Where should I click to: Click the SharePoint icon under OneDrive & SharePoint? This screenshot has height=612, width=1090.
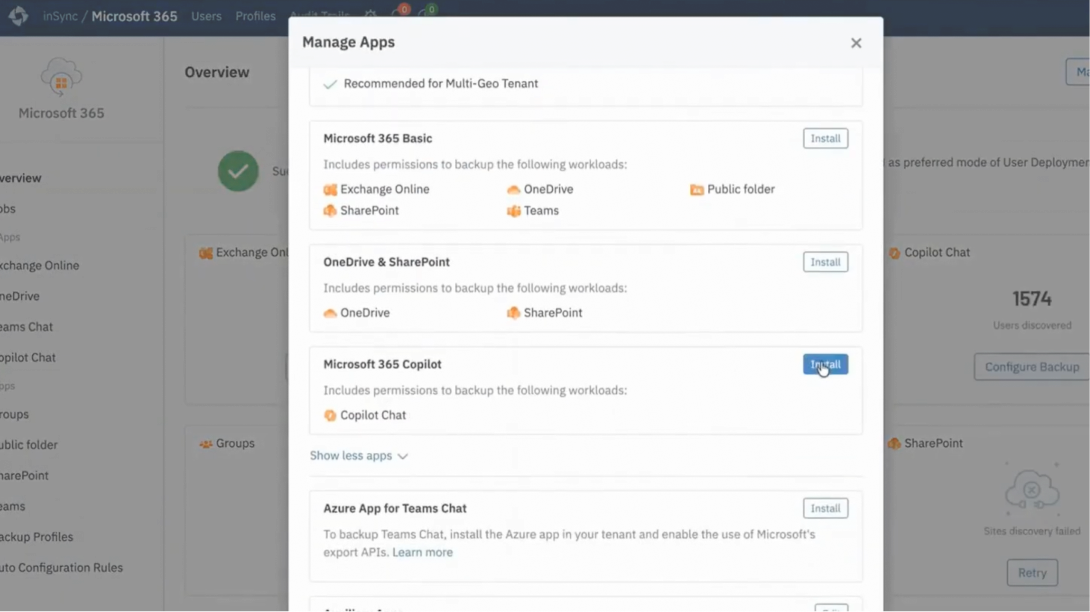514,313
